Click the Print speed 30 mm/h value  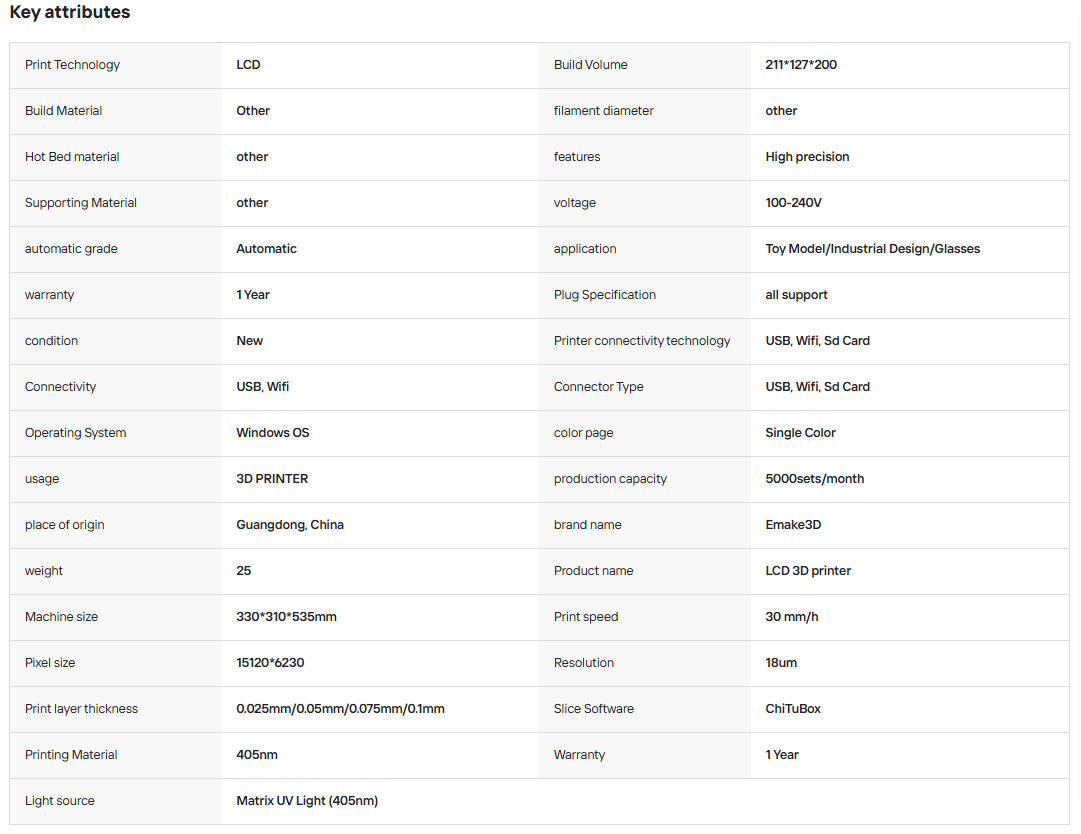pos(792,617)
